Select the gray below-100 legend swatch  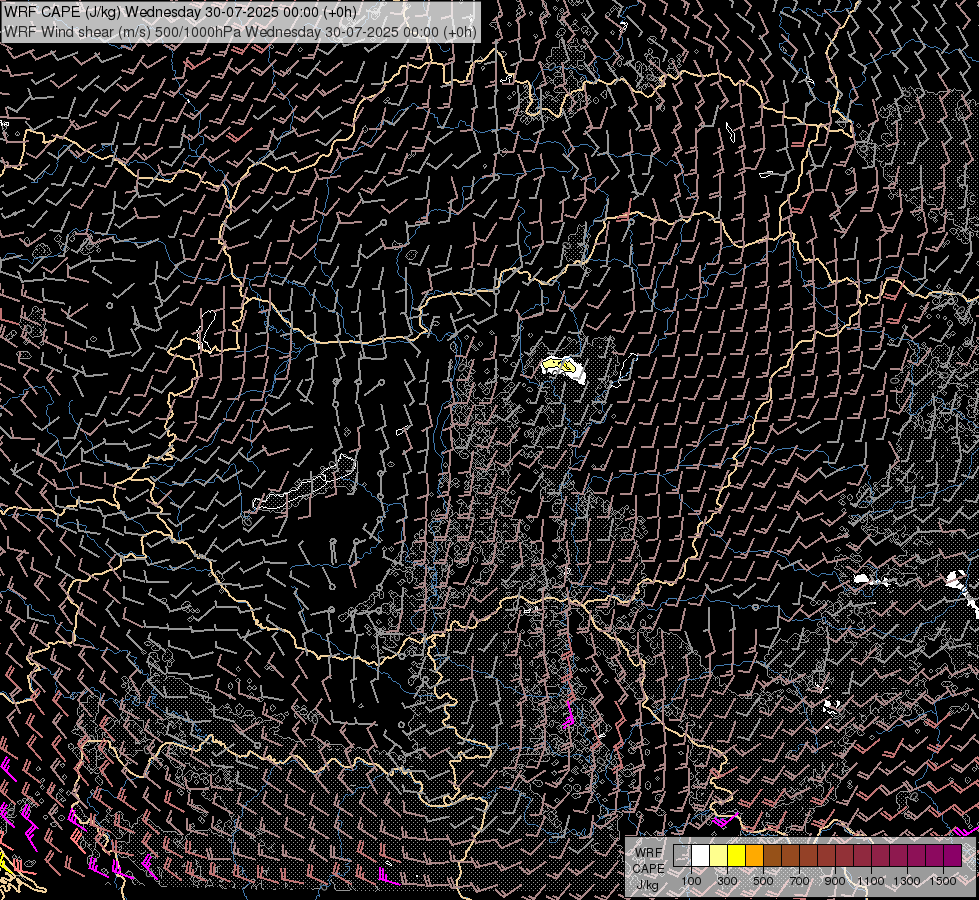[682, 855]
